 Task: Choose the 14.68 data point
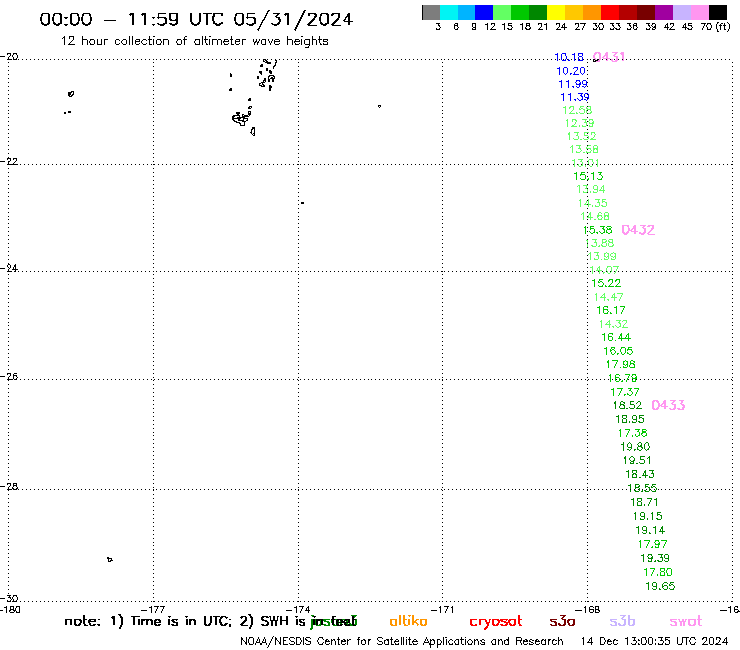[x=595, y=216]
